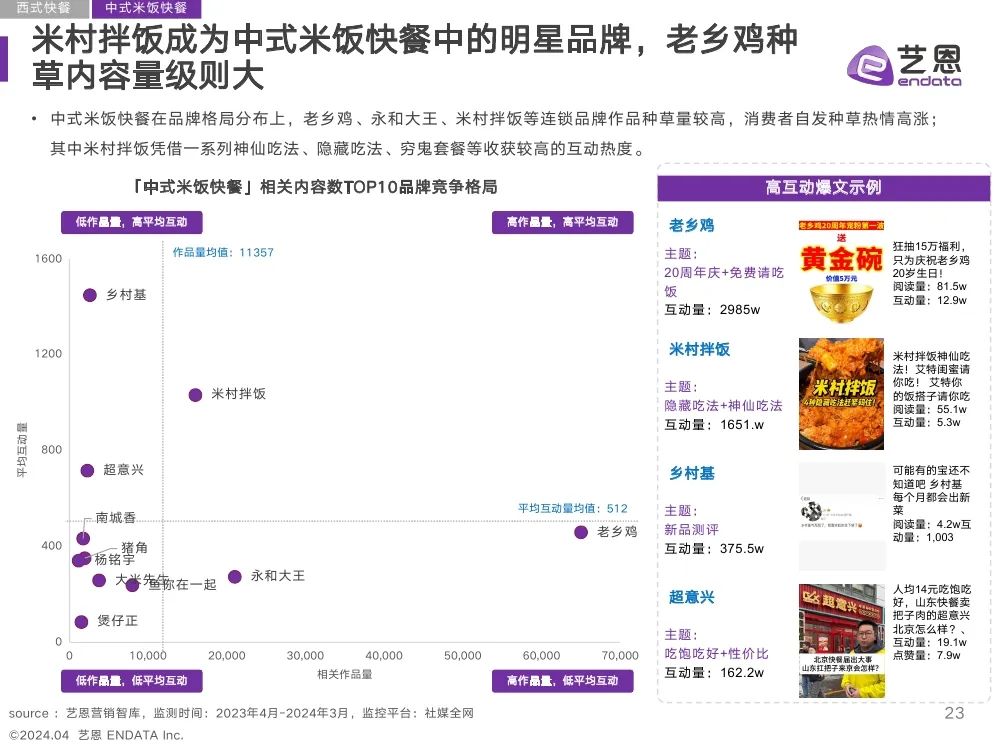Open the 米村拌饭 food photo thumbnail

[x=841, y=393]
